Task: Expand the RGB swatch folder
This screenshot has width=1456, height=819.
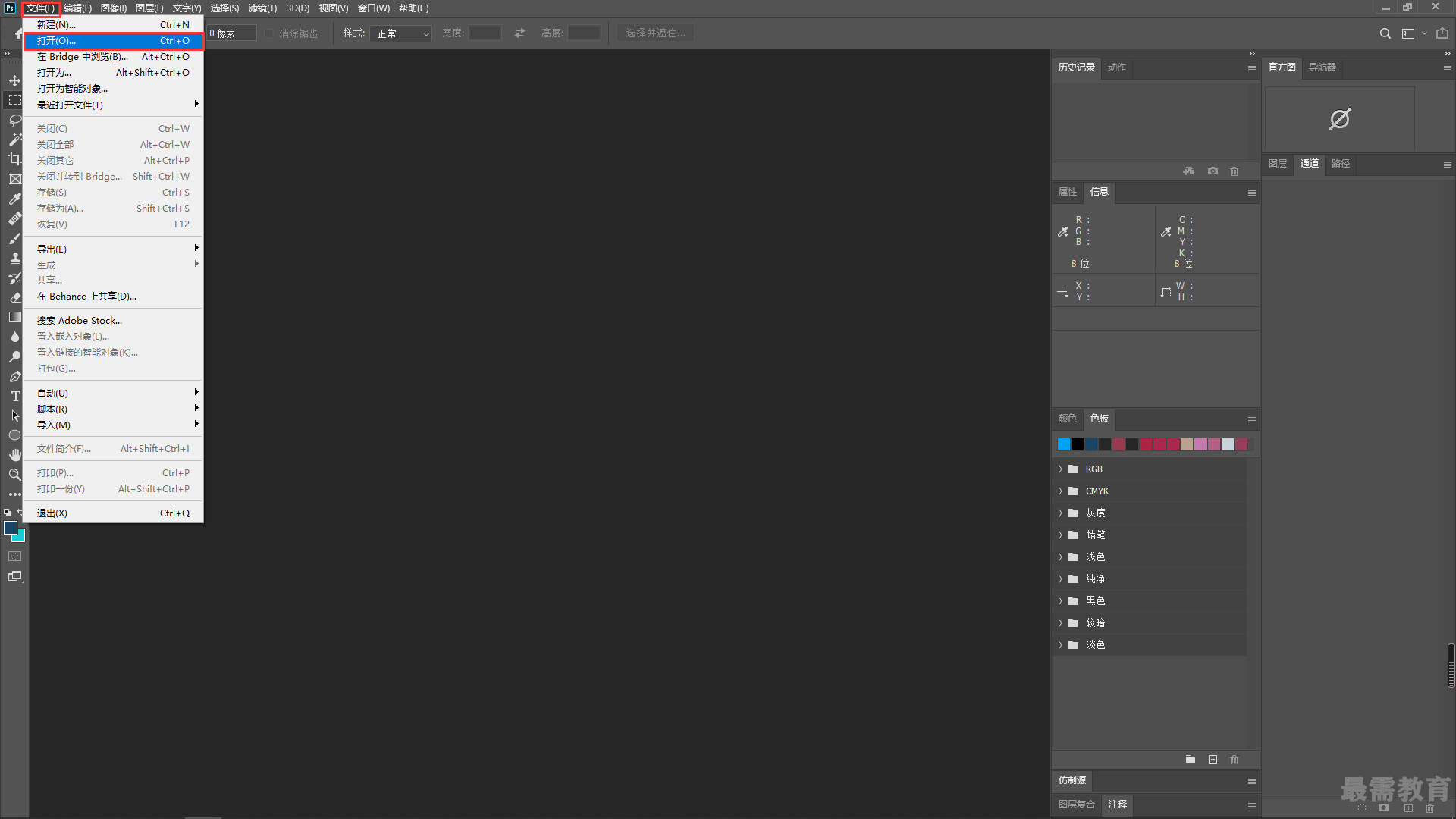Action: click(x=1060, y=469)
